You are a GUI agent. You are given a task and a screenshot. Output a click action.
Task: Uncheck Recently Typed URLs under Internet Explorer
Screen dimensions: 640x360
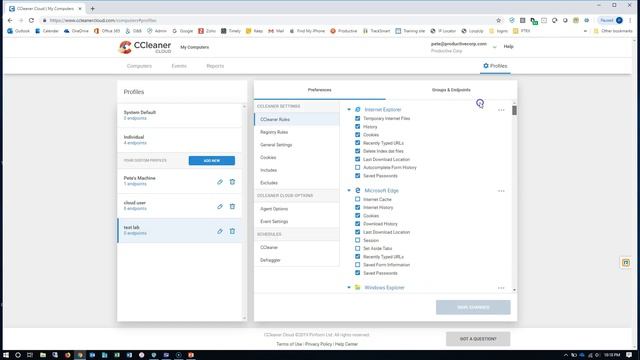pos(358,143)
